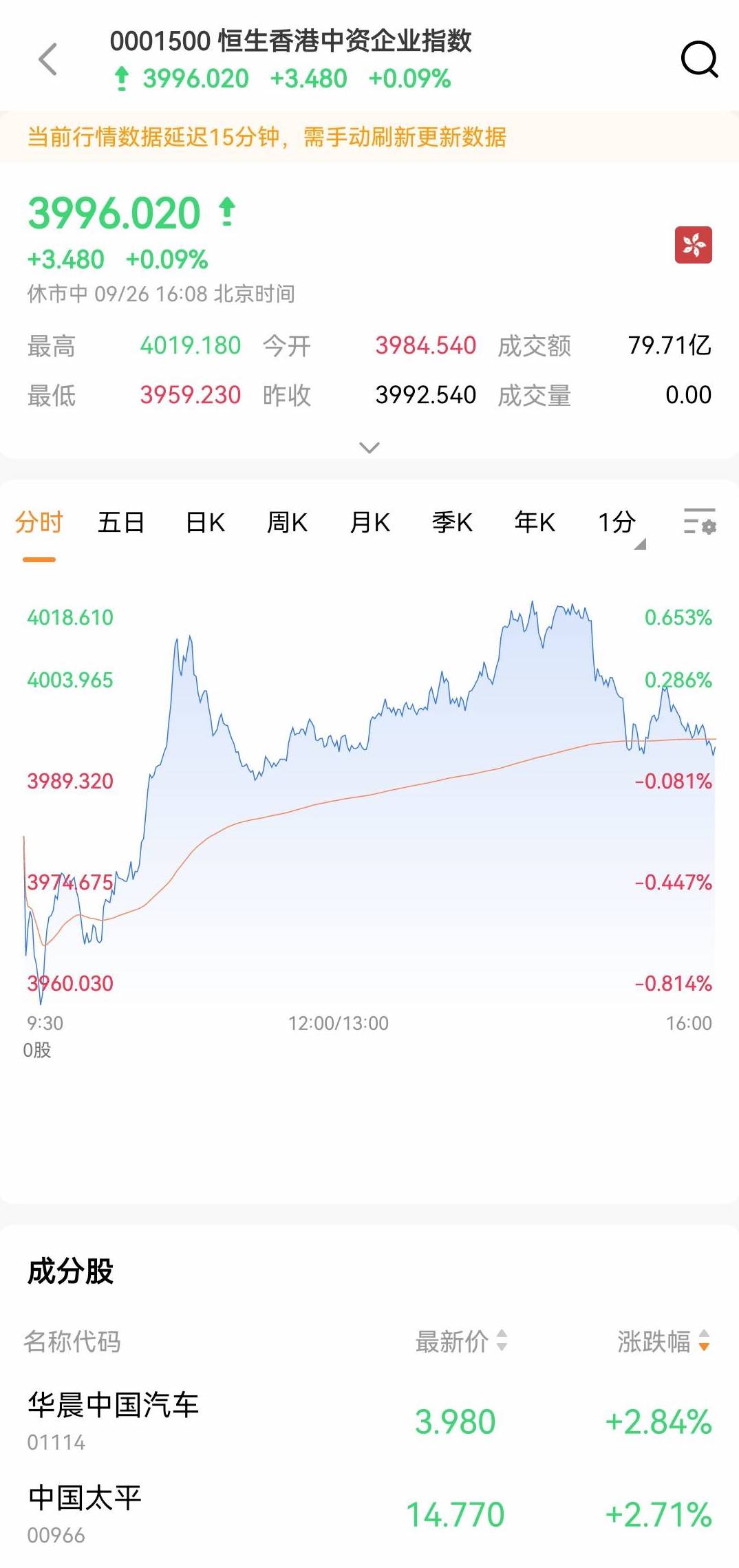View the 季K chart tab
The image size is (739, 1568).
452,523
